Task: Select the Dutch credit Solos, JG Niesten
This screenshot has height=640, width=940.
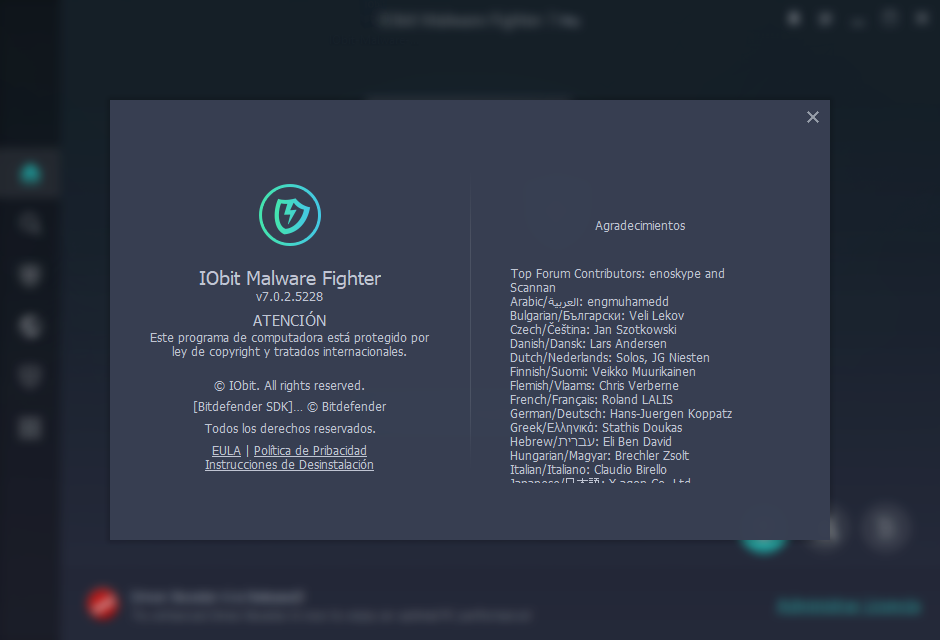Action: (610, 358)
